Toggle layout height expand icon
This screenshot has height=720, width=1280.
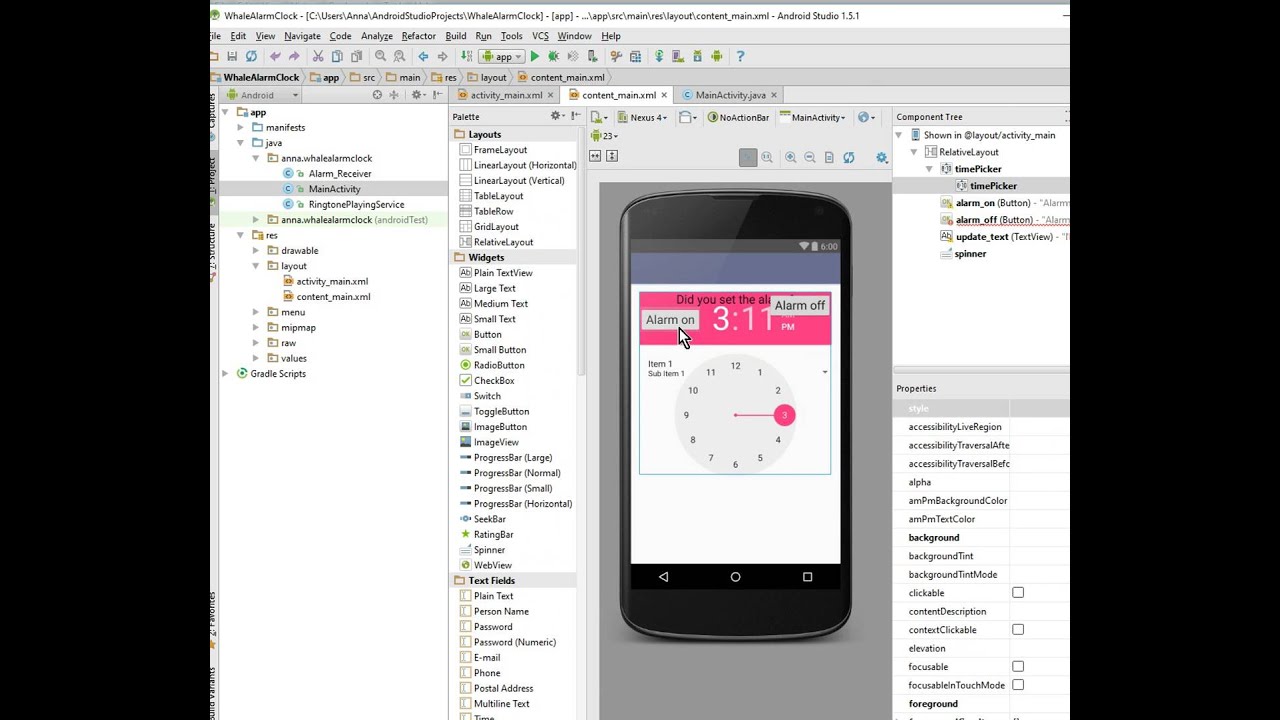point(612,156)
